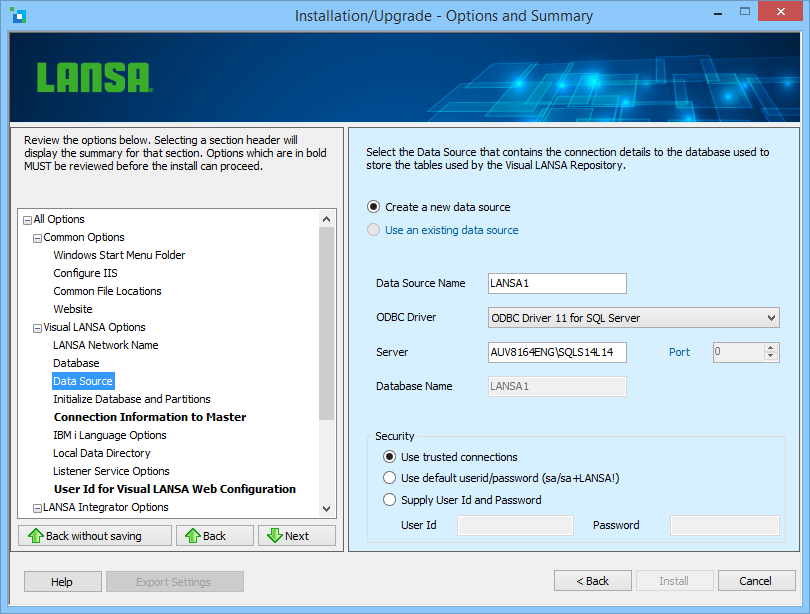The height and width of the screenshot is (614, 810).
Task: Select Connection Information to Master
Action: coord(150,417)
